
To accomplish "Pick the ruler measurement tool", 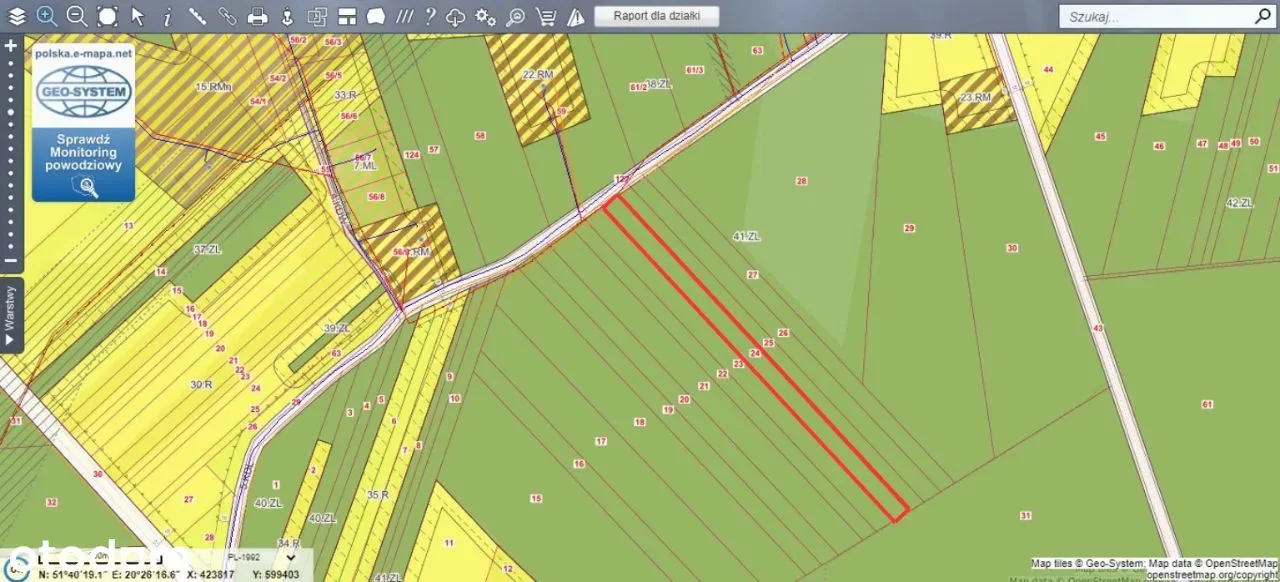I will tap(197, 16).
